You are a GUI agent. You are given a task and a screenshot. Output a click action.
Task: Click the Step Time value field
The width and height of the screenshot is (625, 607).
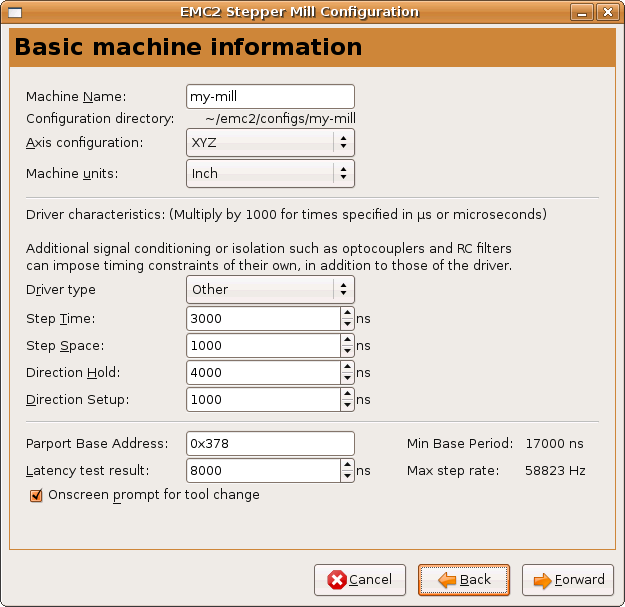pos(263,318)
